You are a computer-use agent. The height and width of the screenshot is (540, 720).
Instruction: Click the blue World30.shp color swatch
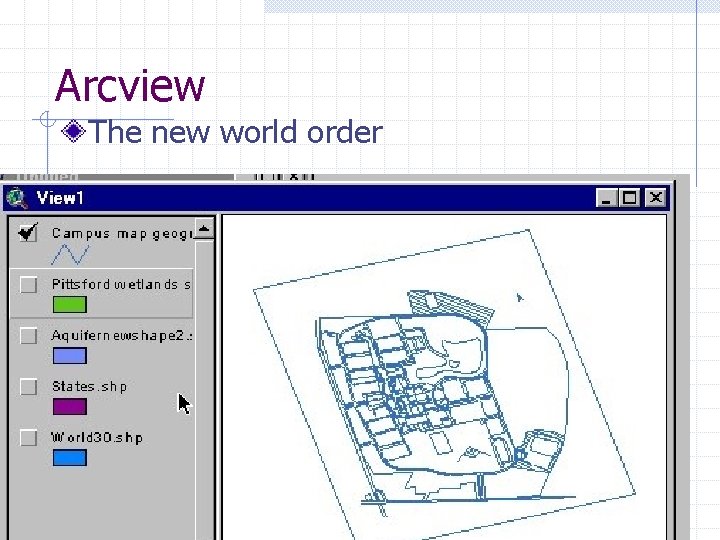click(x=70, y=458)
